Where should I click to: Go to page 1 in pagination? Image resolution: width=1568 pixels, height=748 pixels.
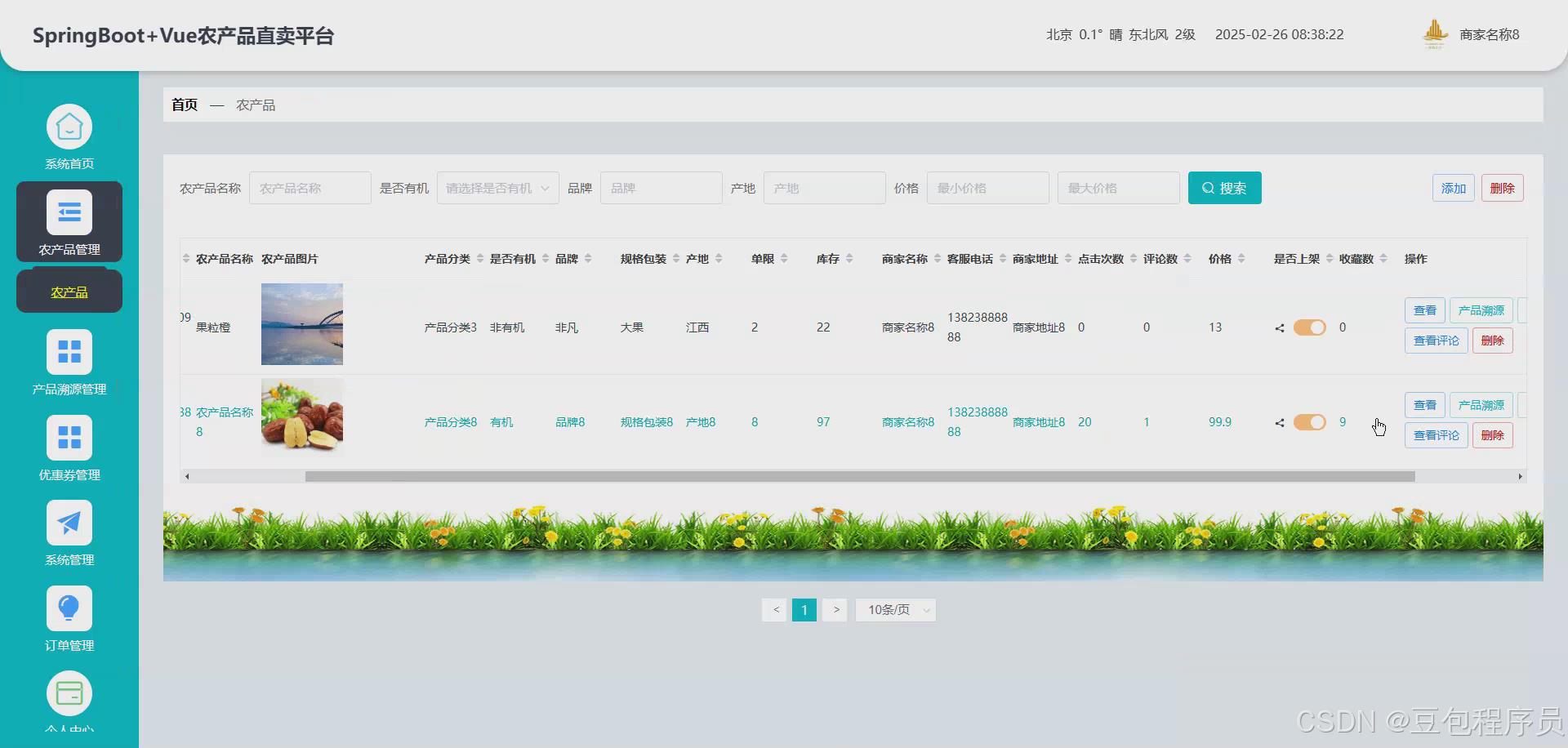coord(804,609)
